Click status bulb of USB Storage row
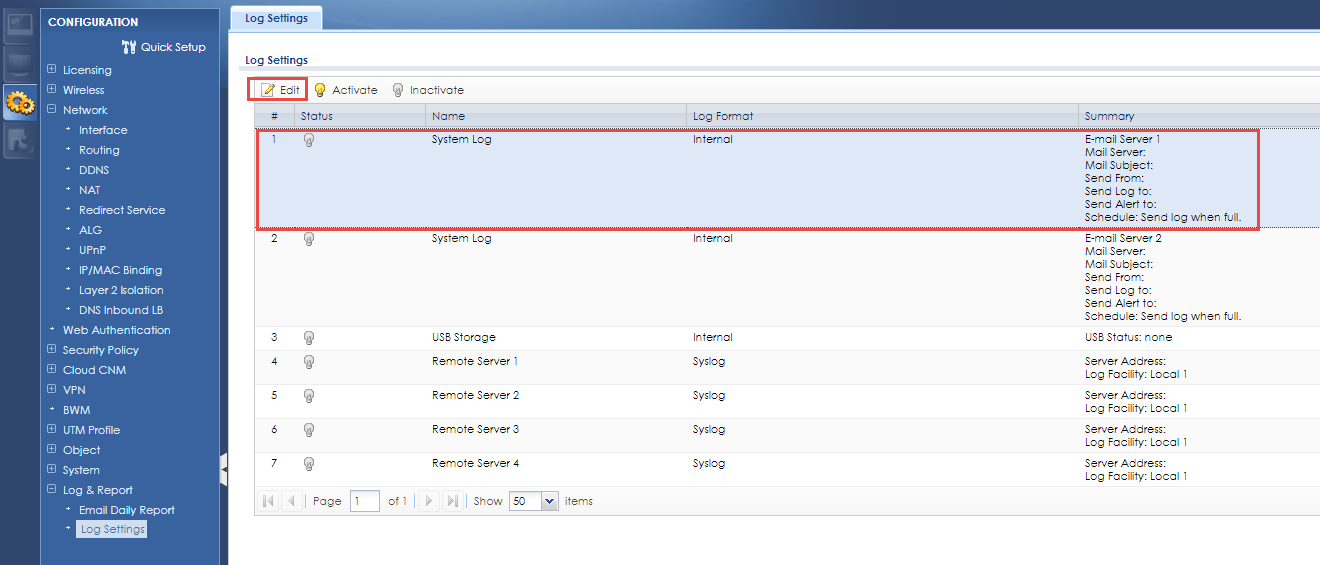 tap(309, 338)
